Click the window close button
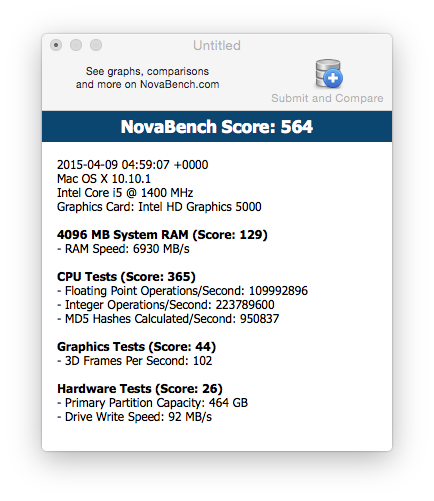This screenshot has height=501, width=434. click(x=56, y=45)
